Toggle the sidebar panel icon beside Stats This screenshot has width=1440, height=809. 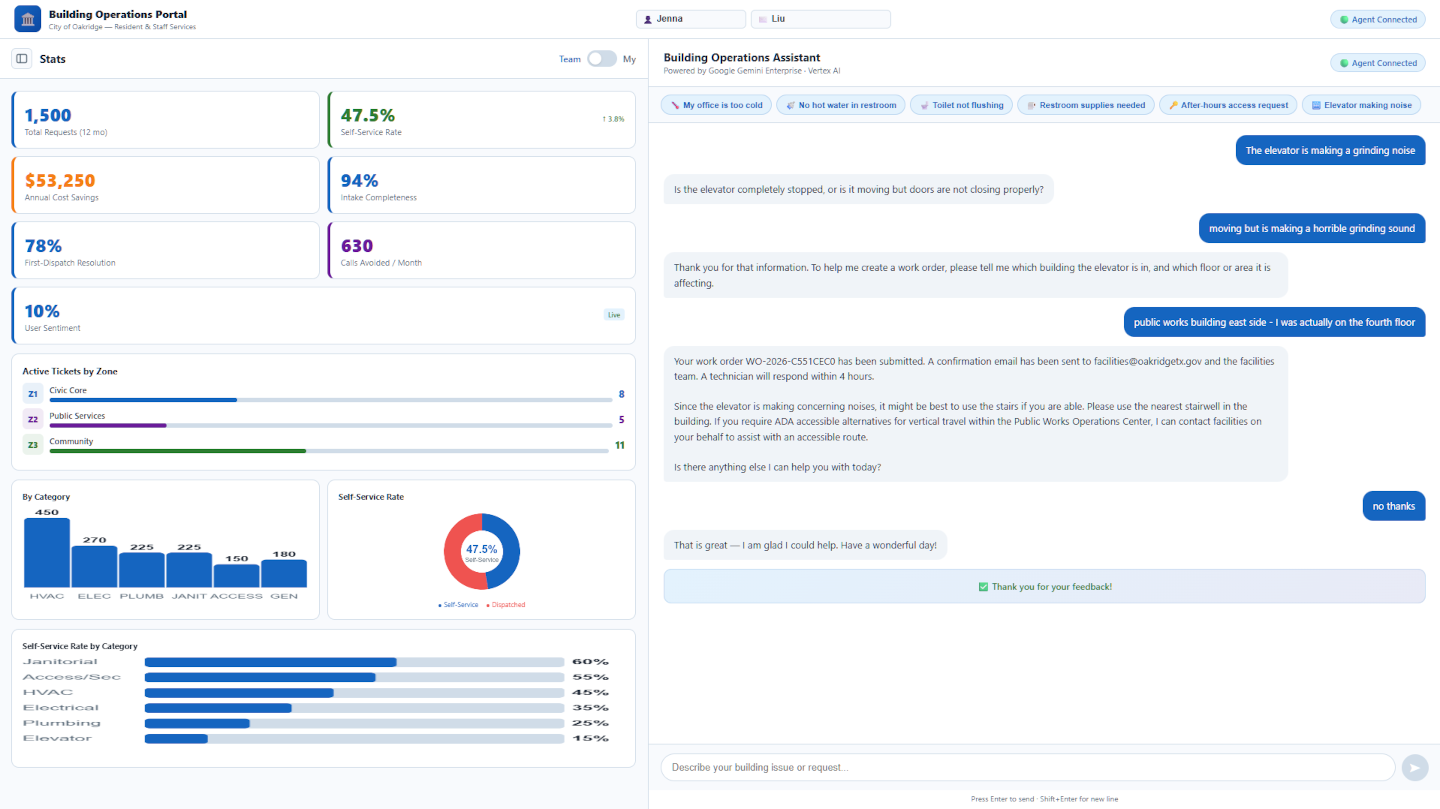tap(22, 59)
